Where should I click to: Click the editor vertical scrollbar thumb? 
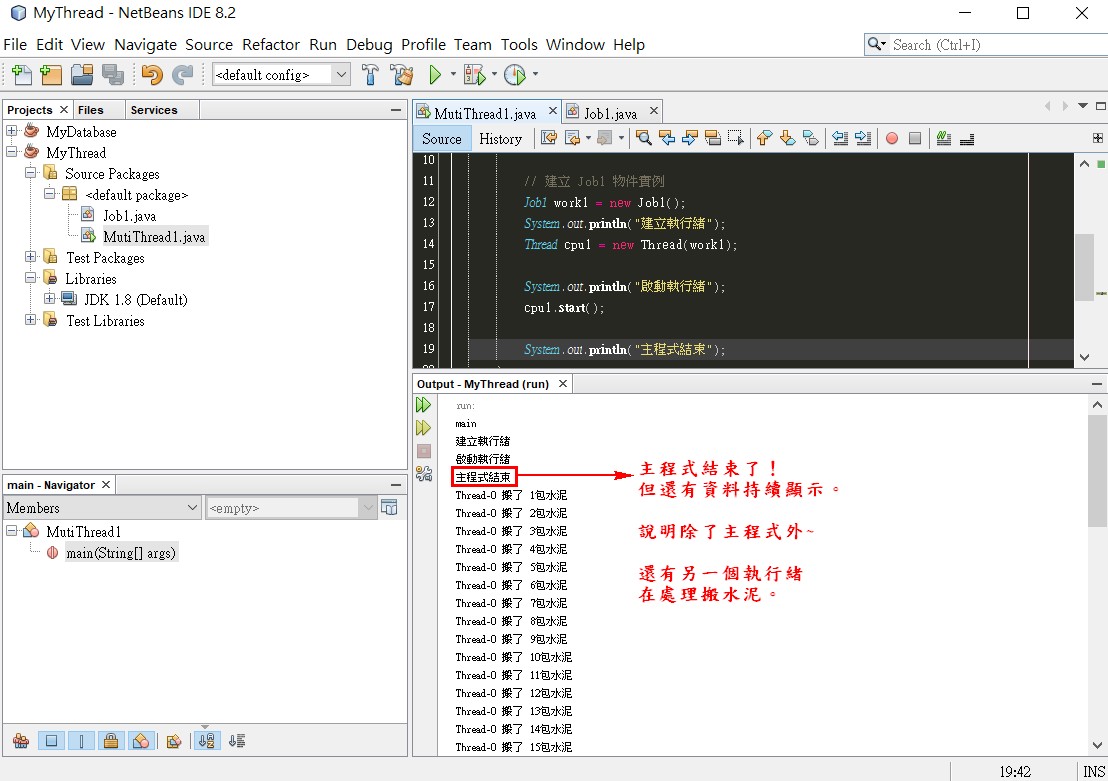point(1084,267)
